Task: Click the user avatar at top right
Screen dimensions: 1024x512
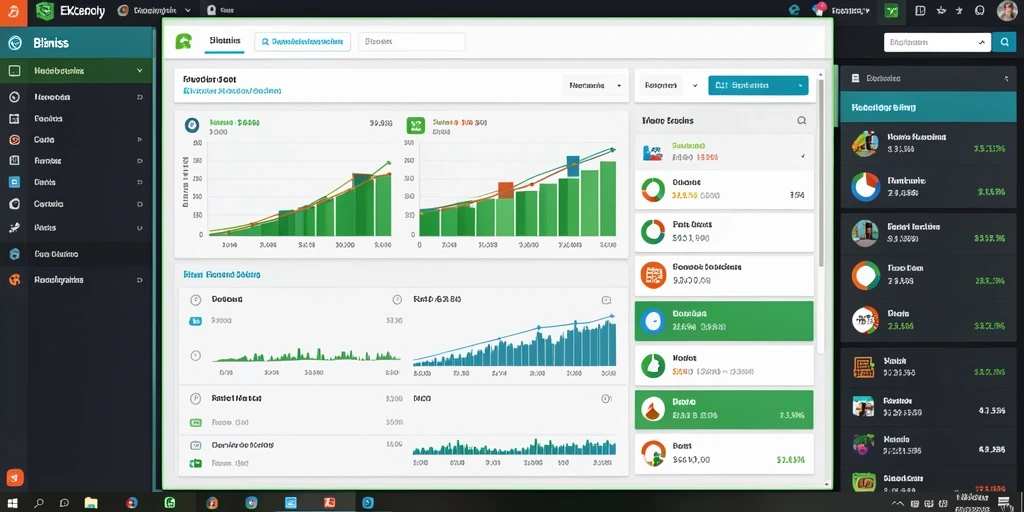Action: 1009,11
